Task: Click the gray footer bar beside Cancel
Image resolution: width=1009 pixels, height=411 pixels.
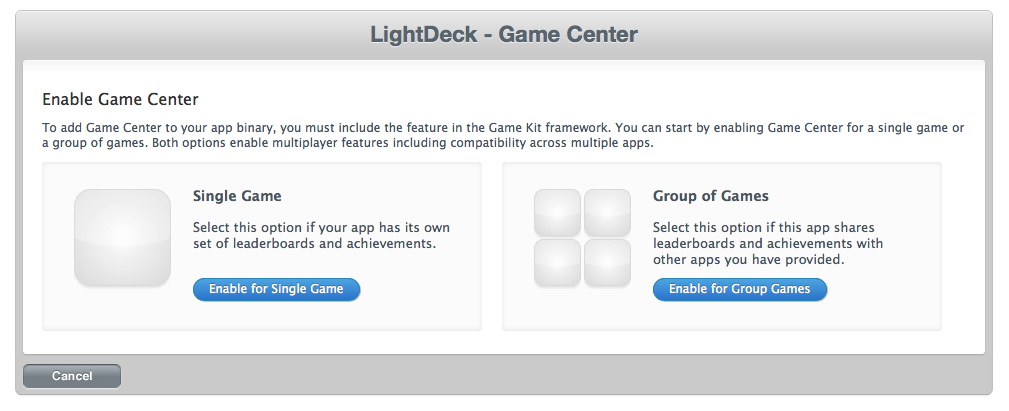Action: click(x=553, y=376)
